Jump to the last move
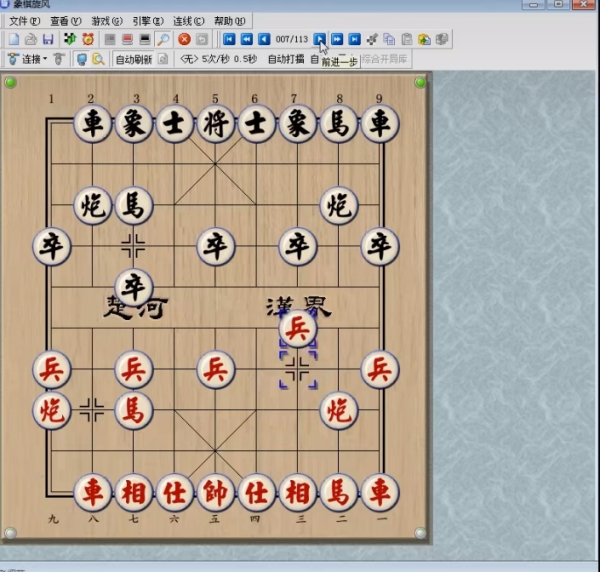This screenshot has width=600, height=572. point(354,39)
